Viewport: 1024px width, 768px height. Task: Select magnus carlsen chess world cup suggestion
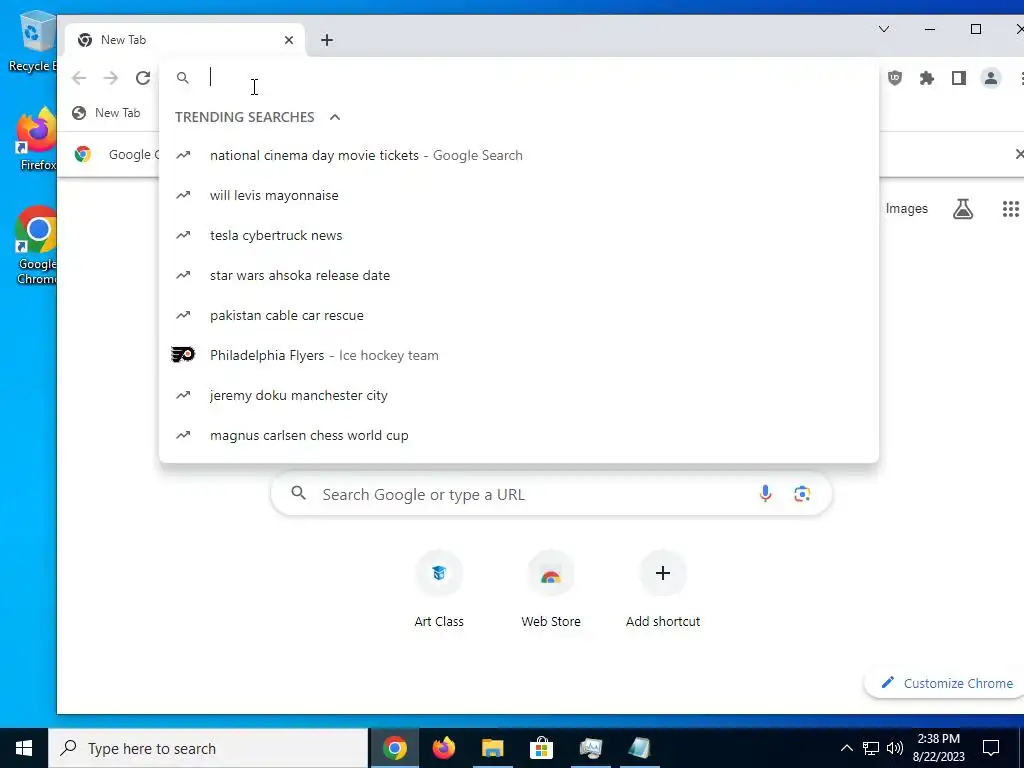519,436
